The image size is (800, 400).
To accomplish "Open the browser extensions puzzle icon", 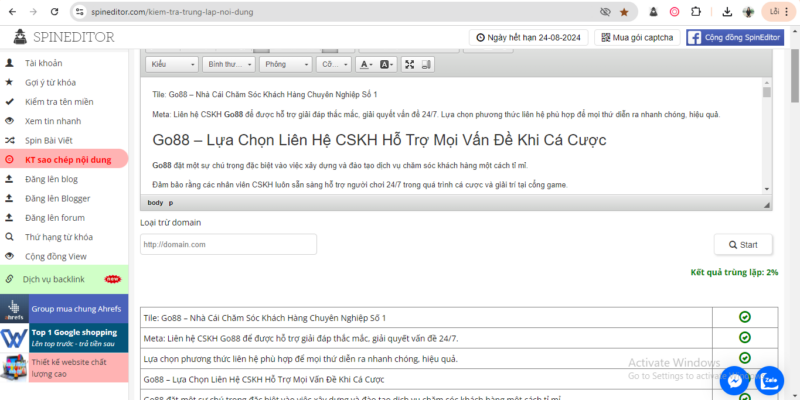I will tap(698, 12).
